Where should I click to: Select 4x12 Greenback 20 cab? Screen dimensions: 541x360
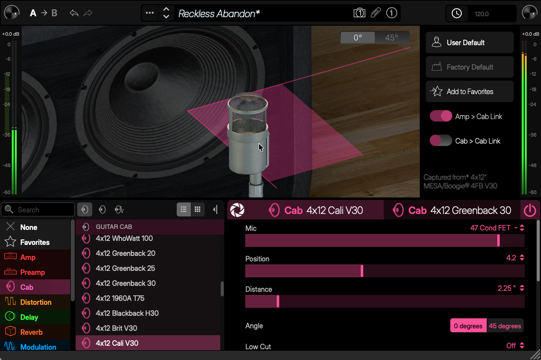(x=148, y=253)
